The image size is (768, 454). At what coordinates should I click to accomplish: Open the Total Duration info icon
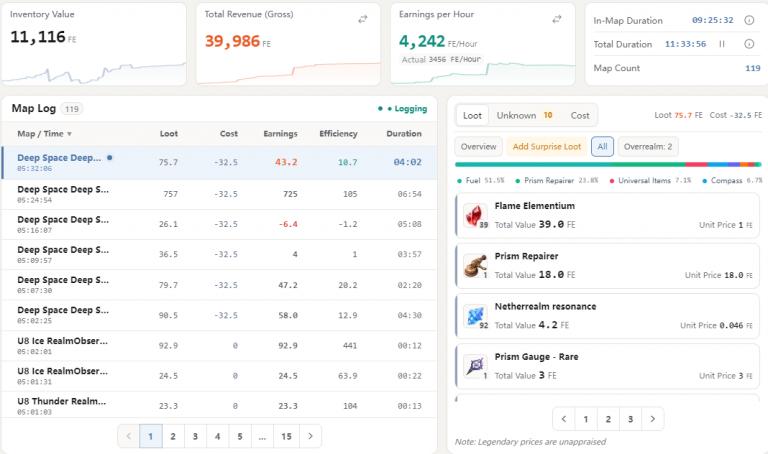tap(749, 44)
